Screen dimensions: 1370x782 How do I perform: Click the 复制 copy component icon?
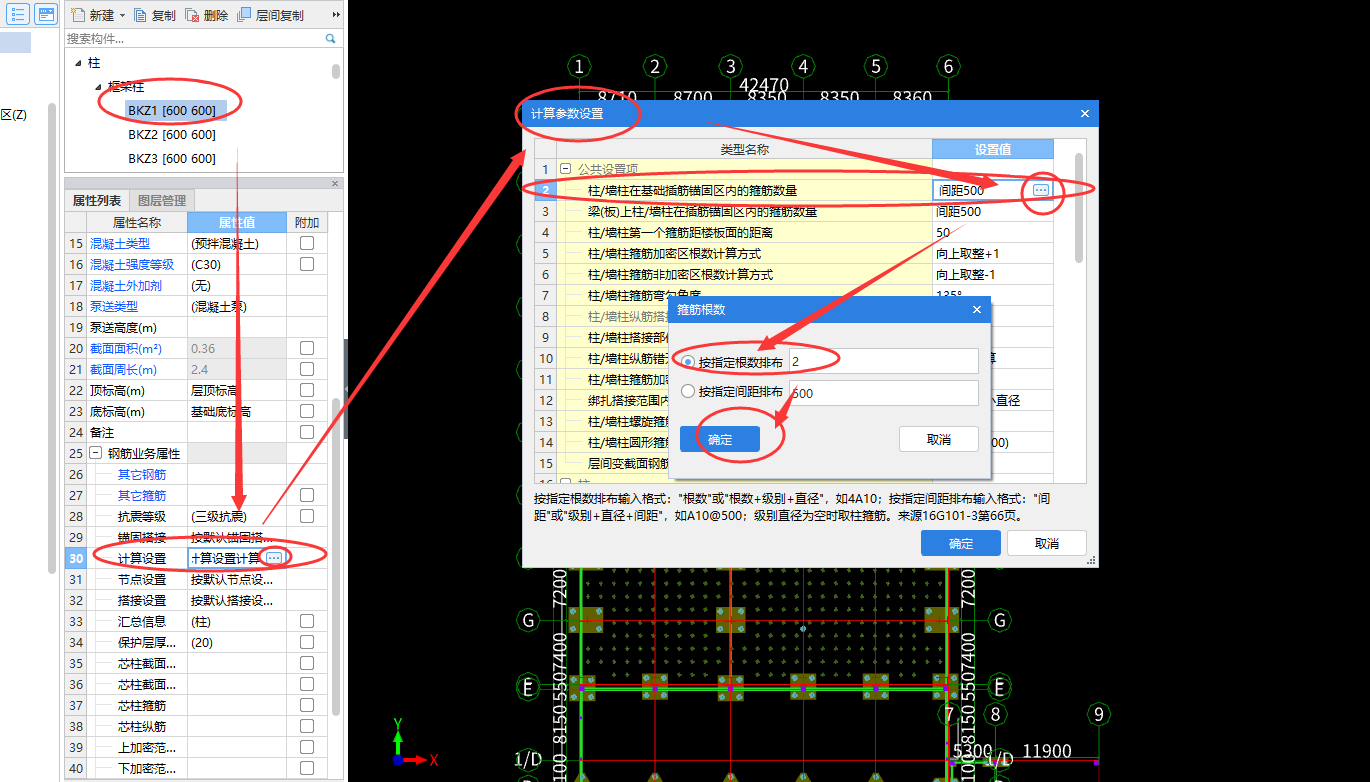(x=141, y=15)
